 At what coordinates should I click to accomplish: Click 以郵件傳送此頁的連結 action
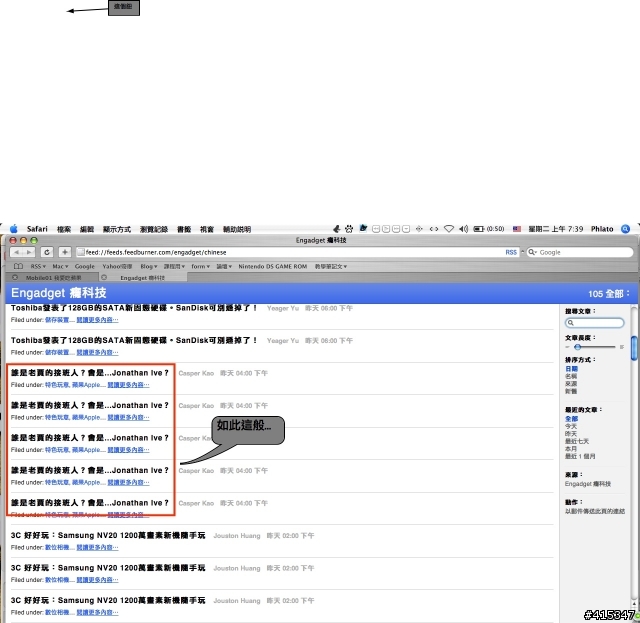(x=595, y=511)
